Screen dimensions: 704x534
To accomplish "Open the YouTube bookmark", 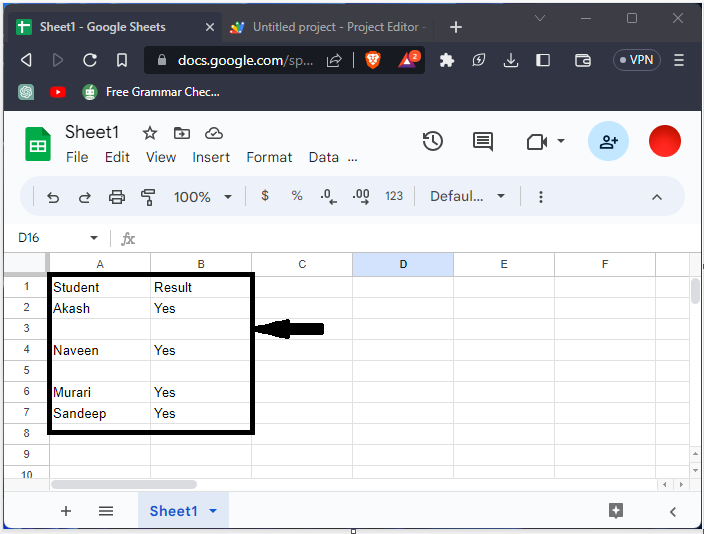I will coord(58,92).
